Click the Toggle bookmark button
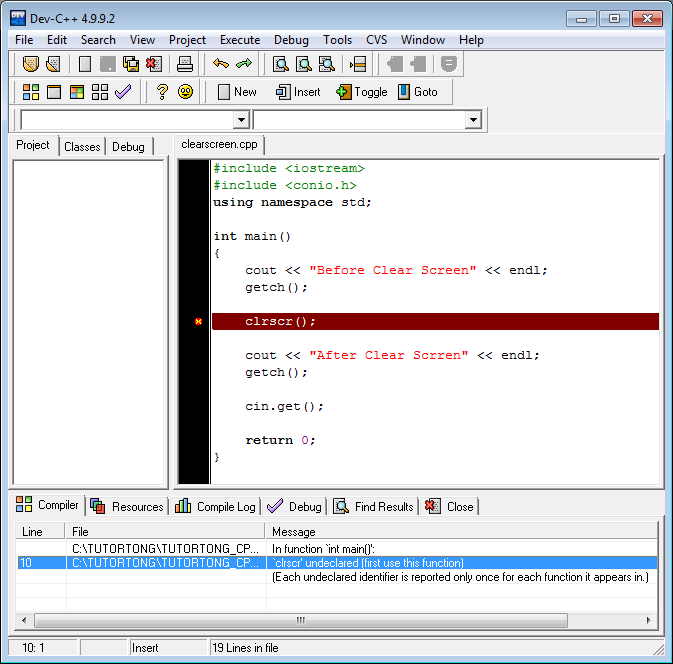Viewport: 673px width, 664px height. tap(362, 92)
